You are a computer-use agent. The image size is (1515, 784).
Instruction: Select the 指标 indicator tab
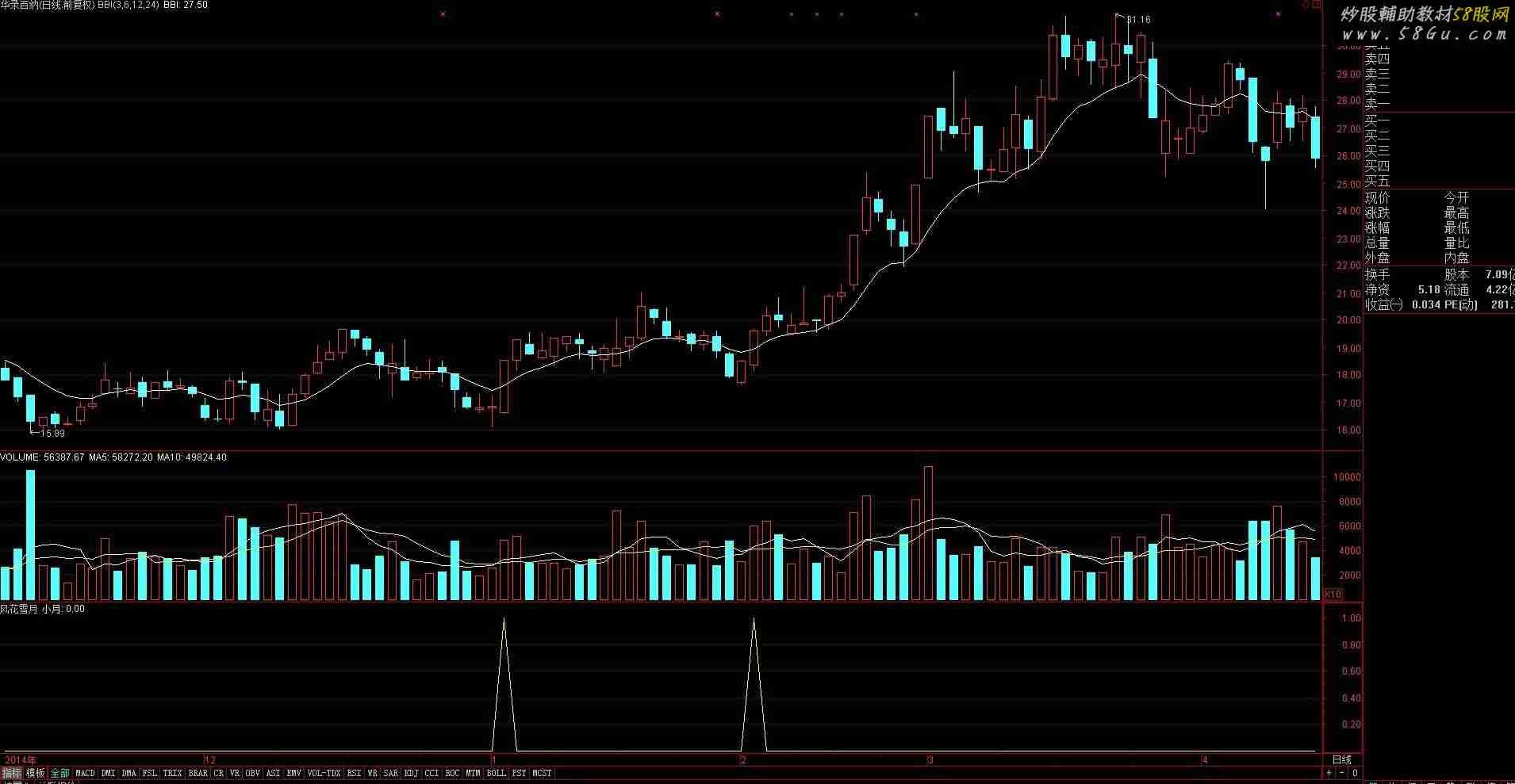12,773
